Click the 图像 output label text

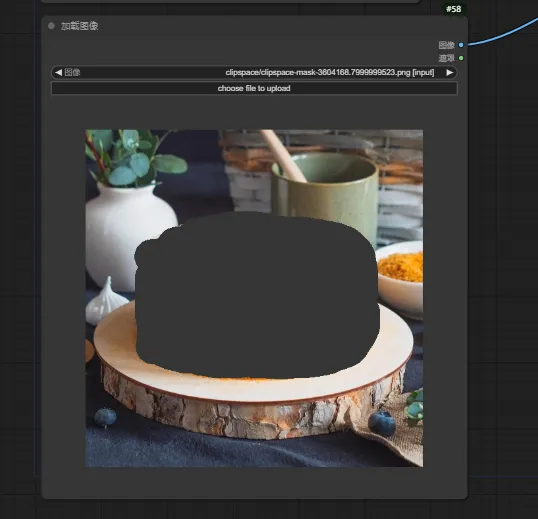click(x=446, y=45)
